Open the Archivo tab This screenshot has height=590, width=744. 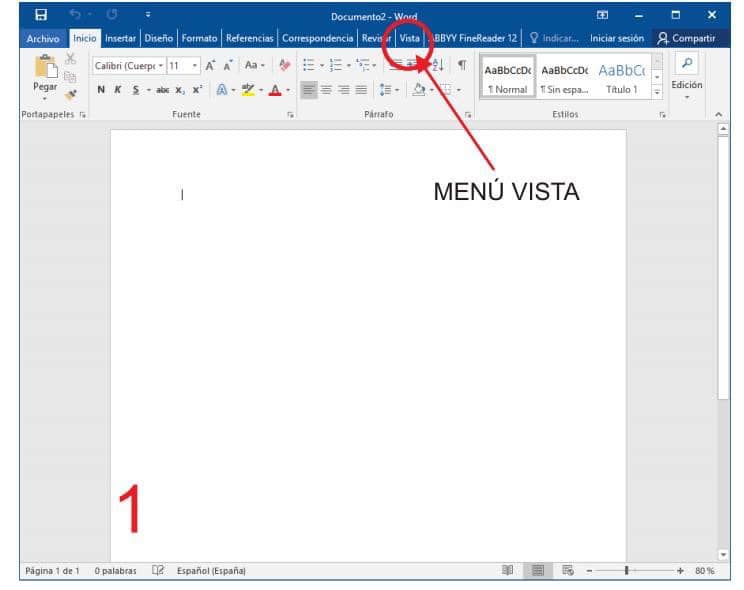tap(43, 38)
